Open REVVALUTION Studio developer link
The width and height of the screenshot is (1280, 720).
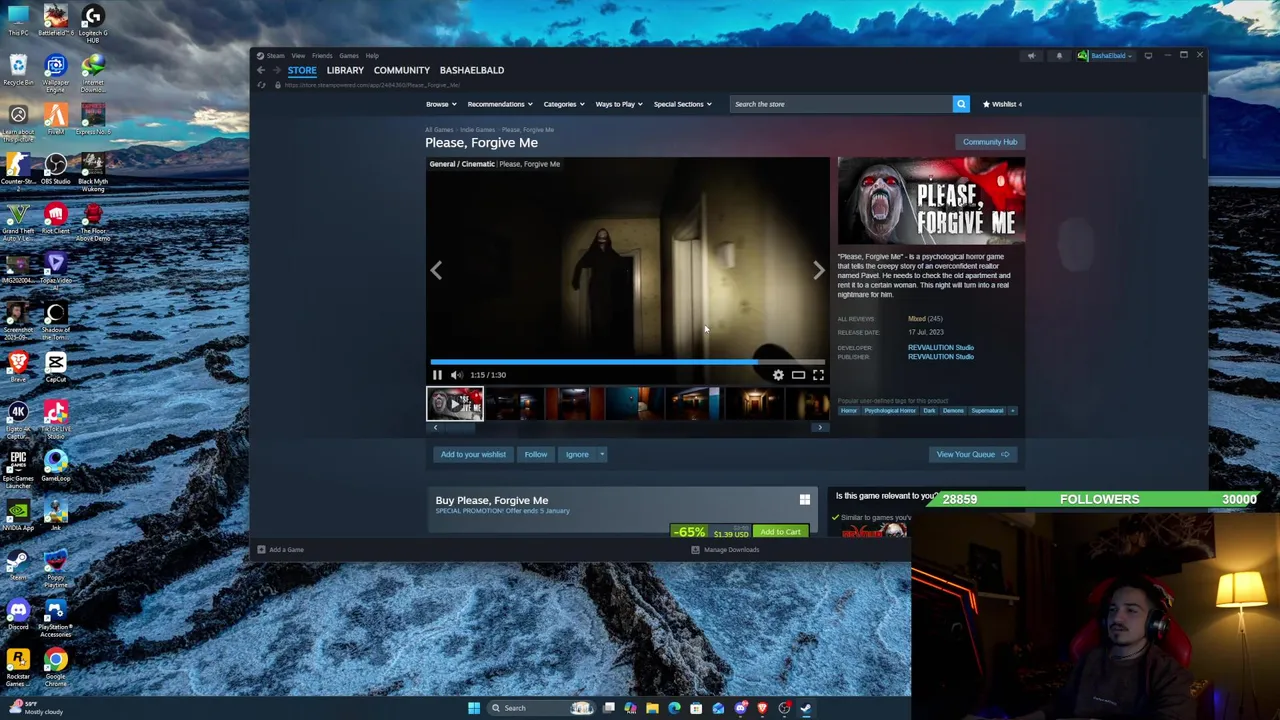click(x=941, y=348)
